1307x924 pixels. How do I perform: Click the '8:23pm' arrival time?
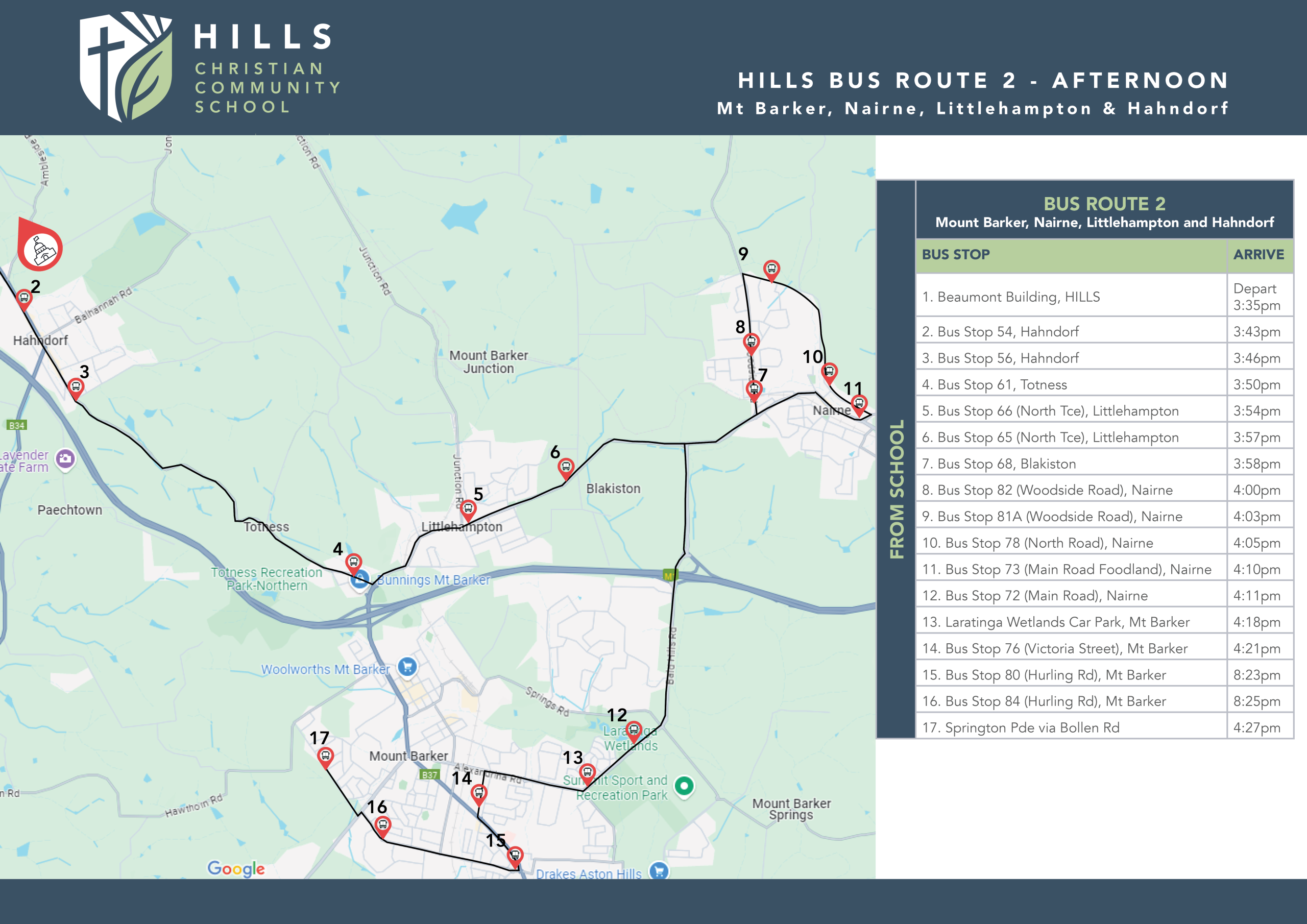tap(1256, 675)
